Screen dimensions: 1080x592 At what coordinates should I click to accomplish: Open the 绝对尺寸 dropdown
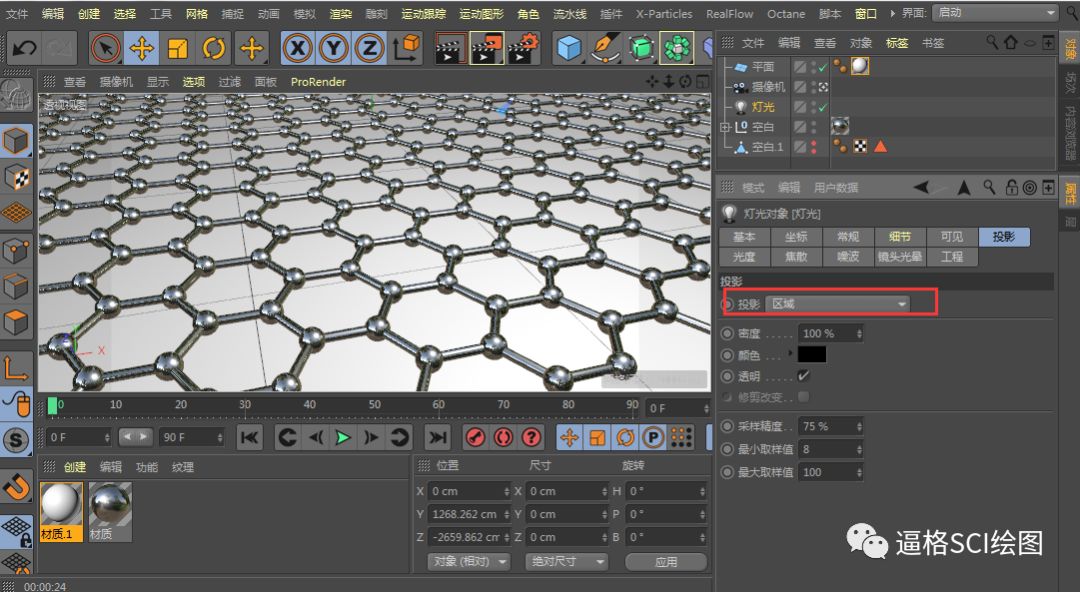566,562
